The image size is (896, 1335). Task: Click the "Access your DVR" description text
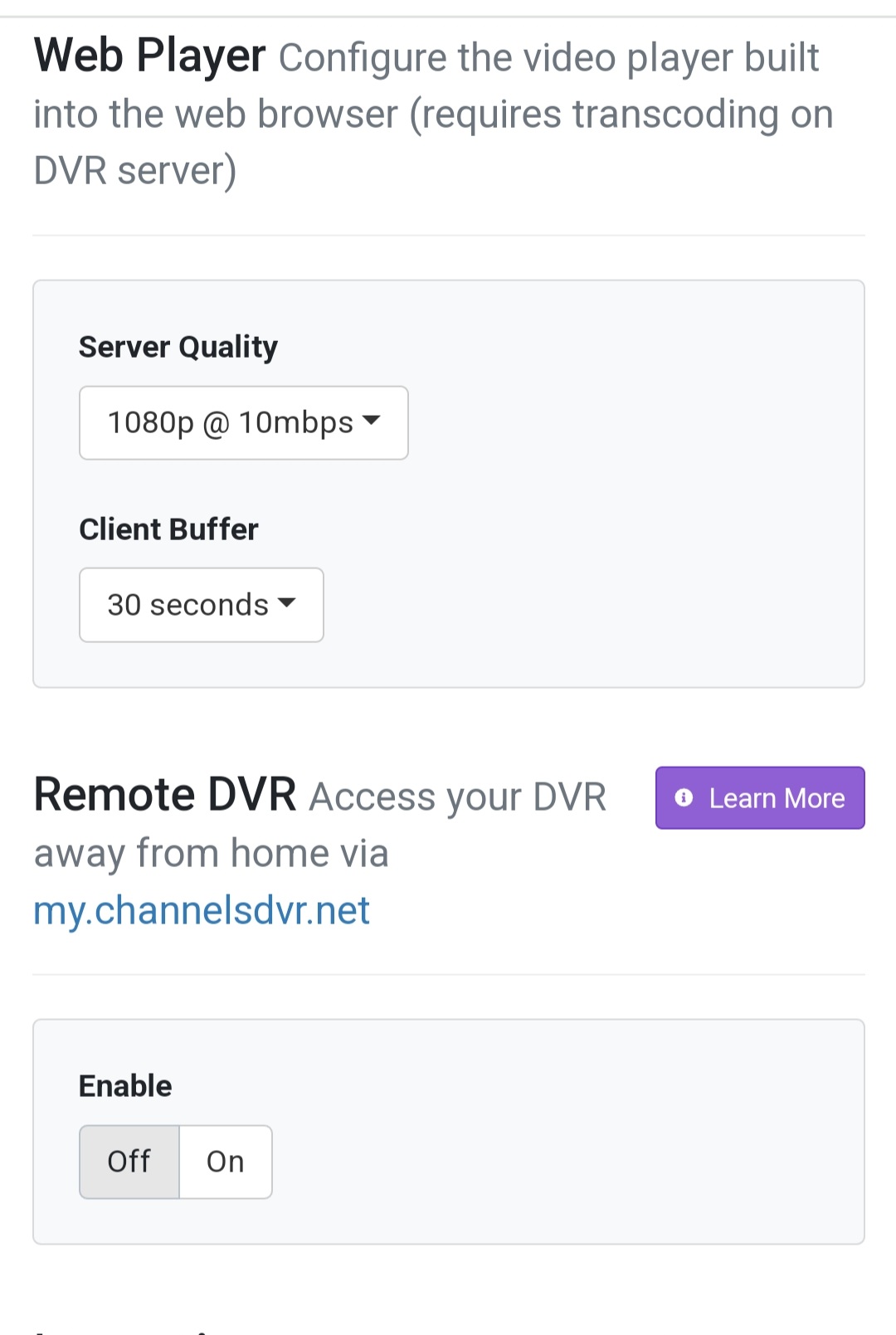[457, 797]
